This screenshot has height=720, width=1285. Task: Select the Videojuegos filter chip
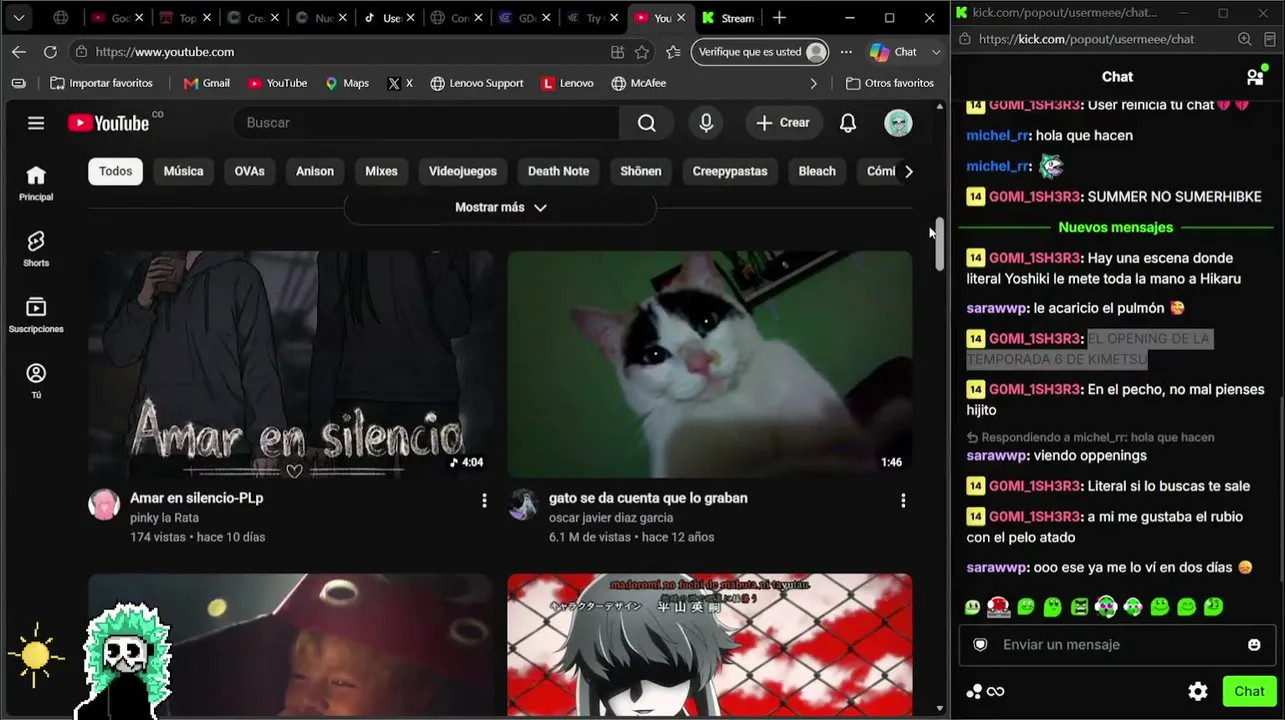[463, 171]
